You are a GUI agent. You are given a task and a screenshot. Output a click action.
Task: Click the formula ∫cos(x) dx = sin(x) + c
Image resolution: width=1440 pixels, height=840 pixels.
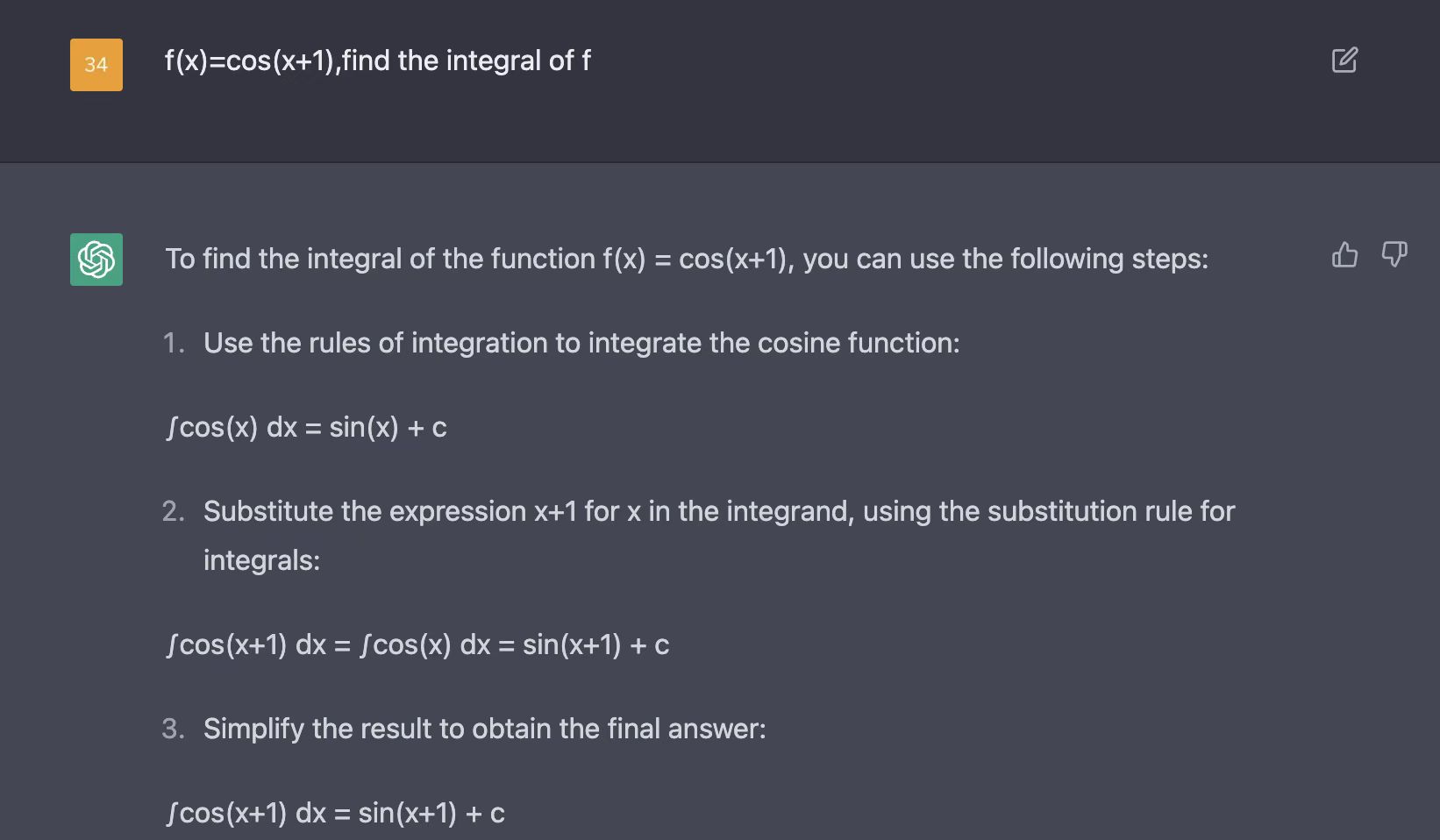coord(306,427)
